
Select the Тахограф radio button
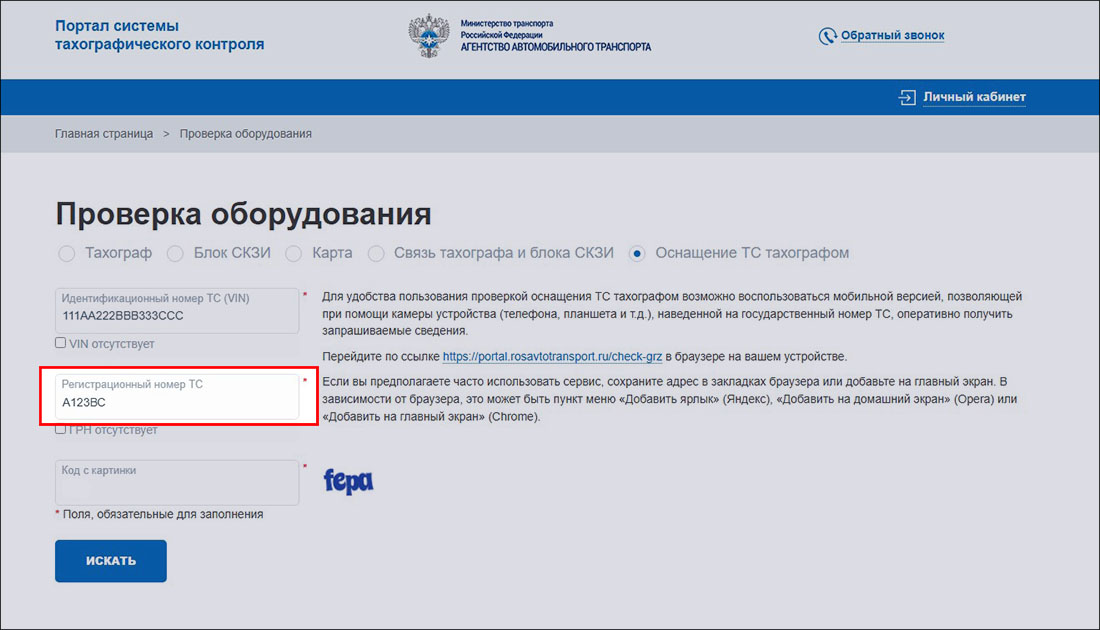(x=66, y=254)
